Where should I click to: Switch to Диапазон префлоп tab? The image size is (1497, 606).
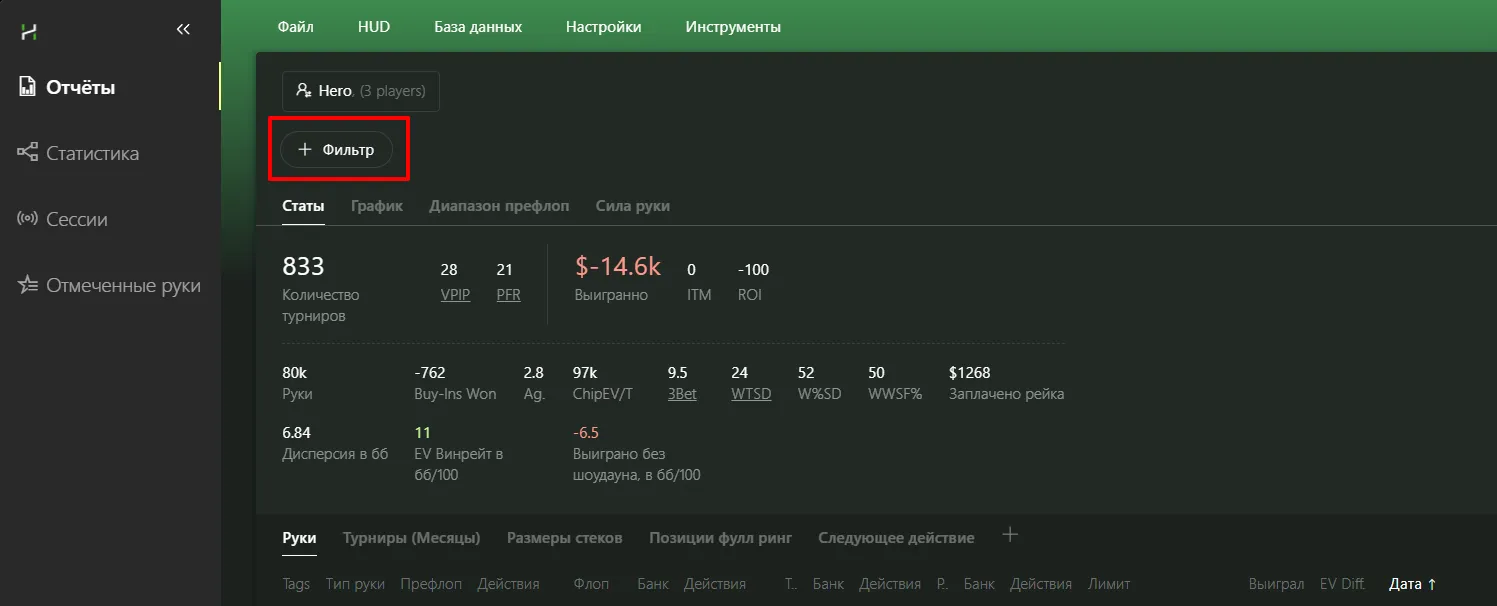pos(499,206)
